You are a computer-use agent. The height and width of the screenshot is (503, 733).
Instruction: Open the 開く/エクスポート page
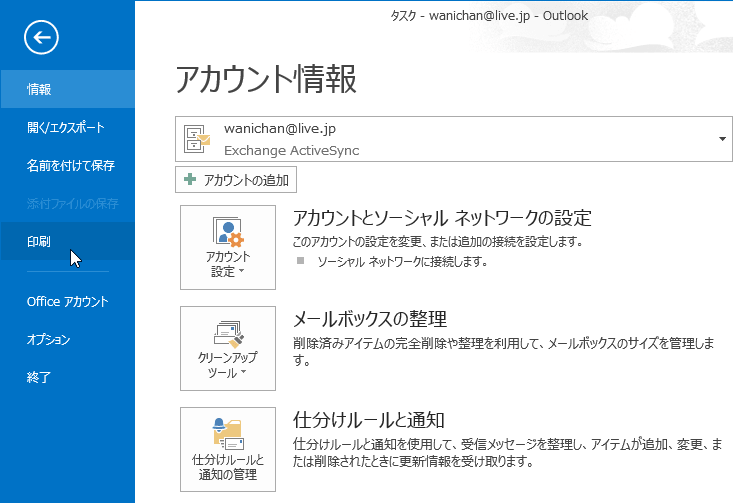(67, 127)
